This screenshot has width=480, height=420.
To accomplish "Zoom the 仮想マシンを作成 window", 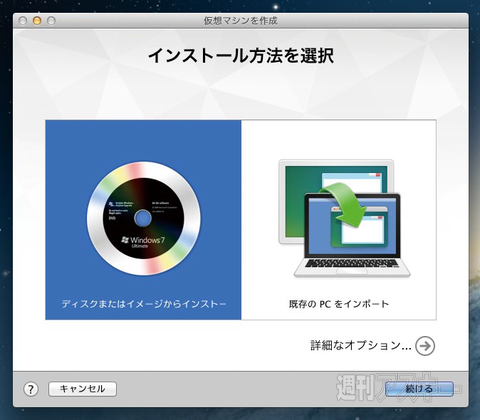I will 51,21.
